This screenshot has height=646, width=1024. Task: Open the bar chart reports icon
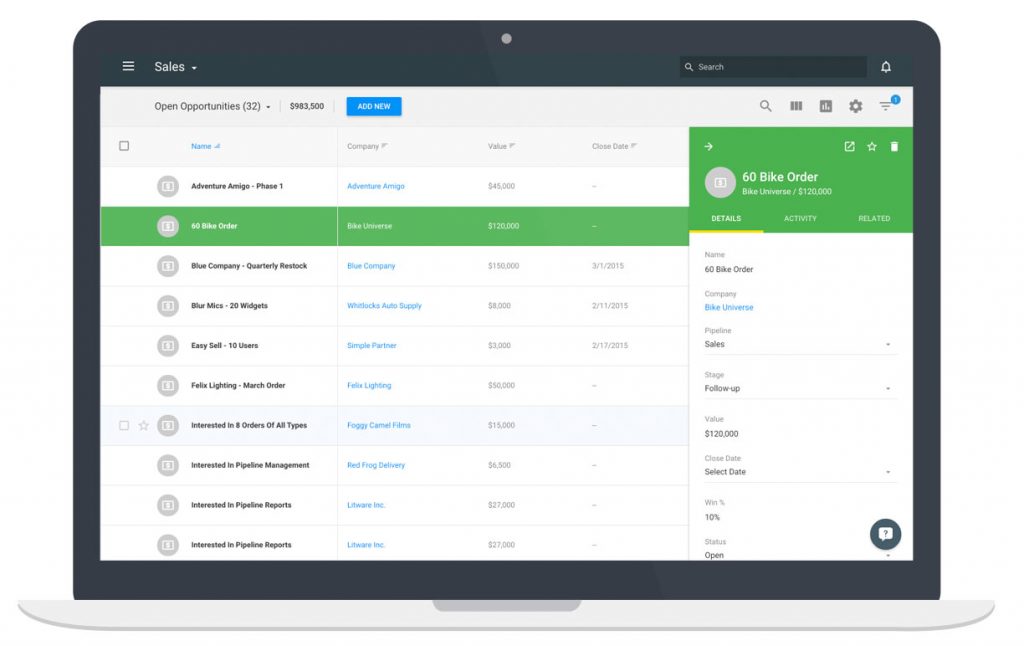pyautogui.click(x=826, y=106)
